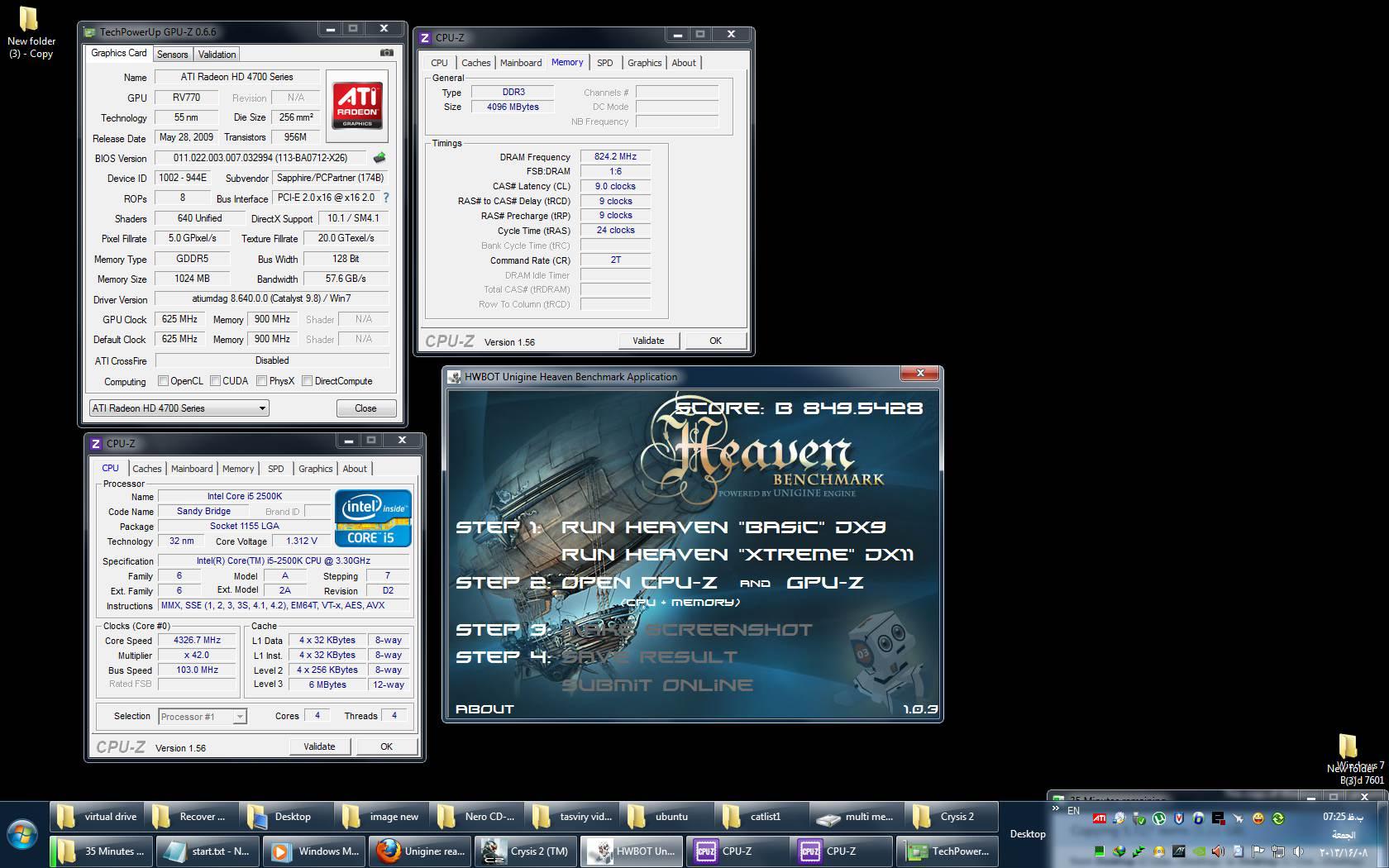Open the ATI Radeon HD 4700 Series dropdown
The width and height of the screenshot is (1389, 868).
click(x=179, y=408)
